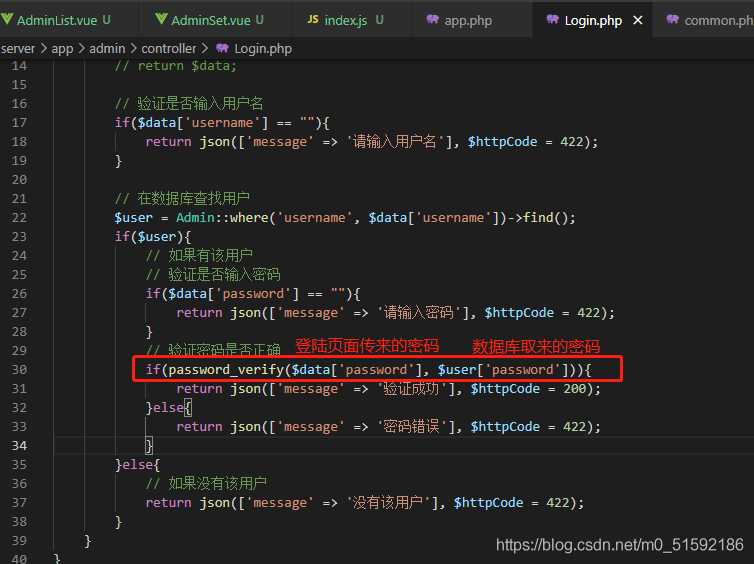754x564 pixels.
Task: Click the string '请输入用户名' on line 18
Action: (x=394, y=141)
